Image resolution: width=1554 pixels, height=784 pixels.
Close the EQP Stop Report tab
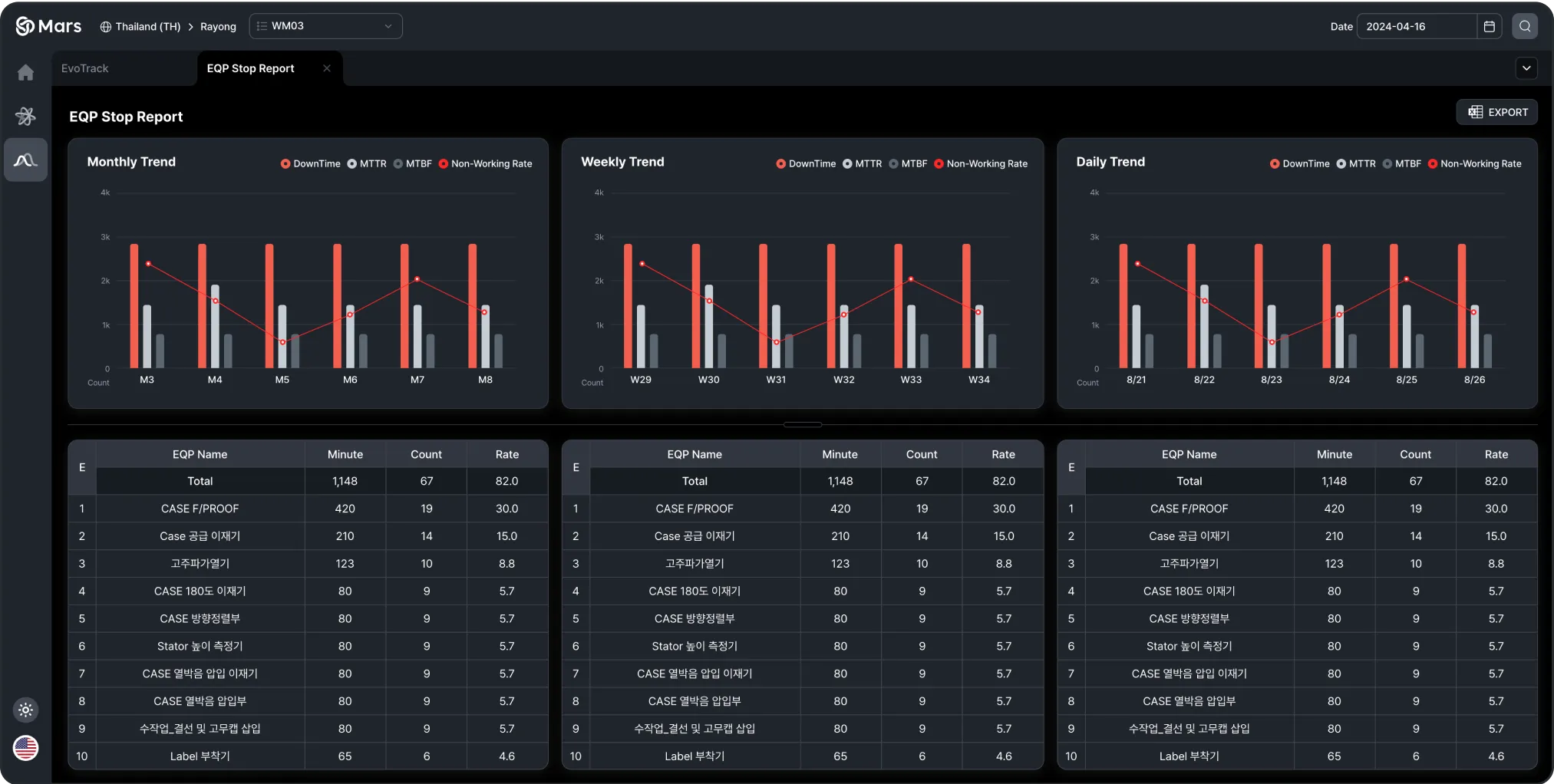click(327, 68)
